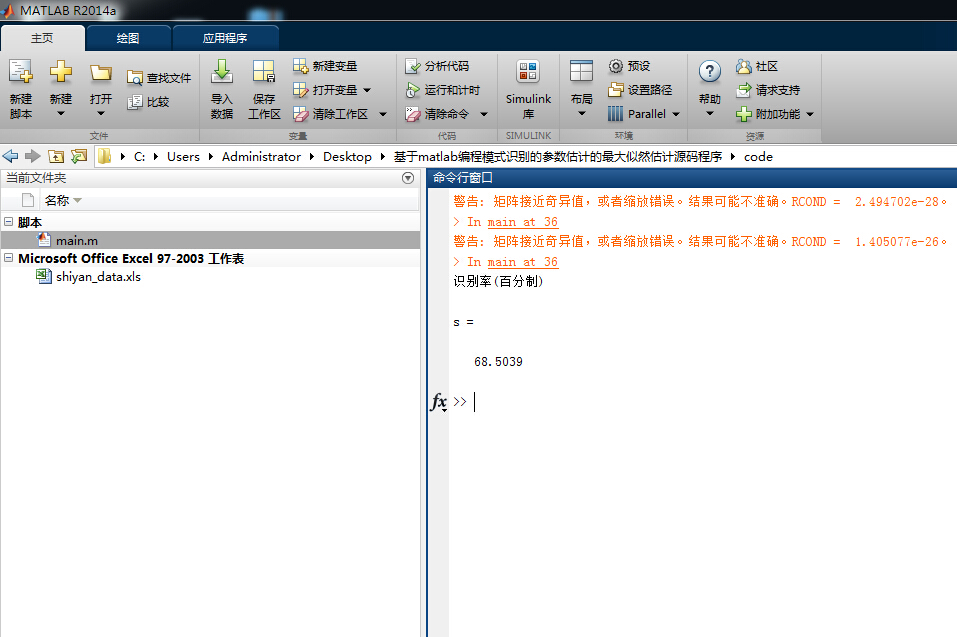Open 预设 (Preferences) gear icon
Screen dimensions: 957x637
click(x=616, y=66)
